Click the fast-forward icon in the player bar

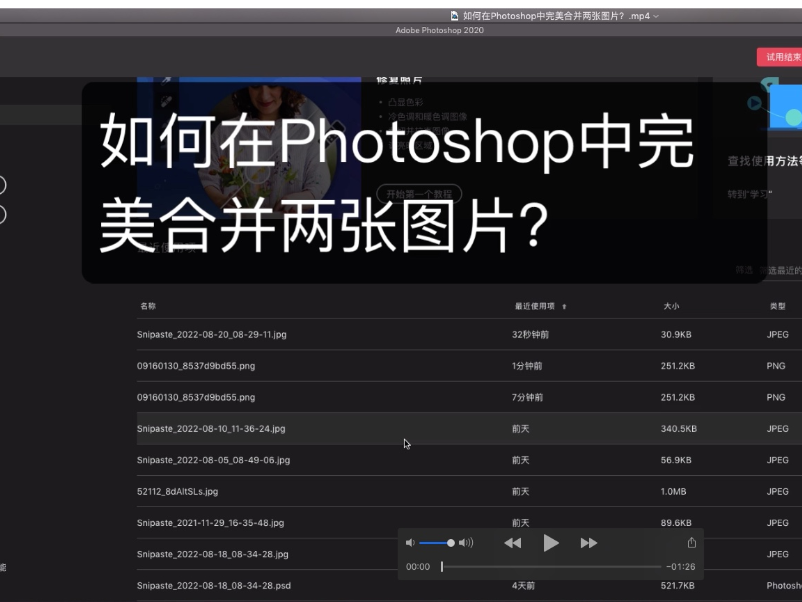589,543
